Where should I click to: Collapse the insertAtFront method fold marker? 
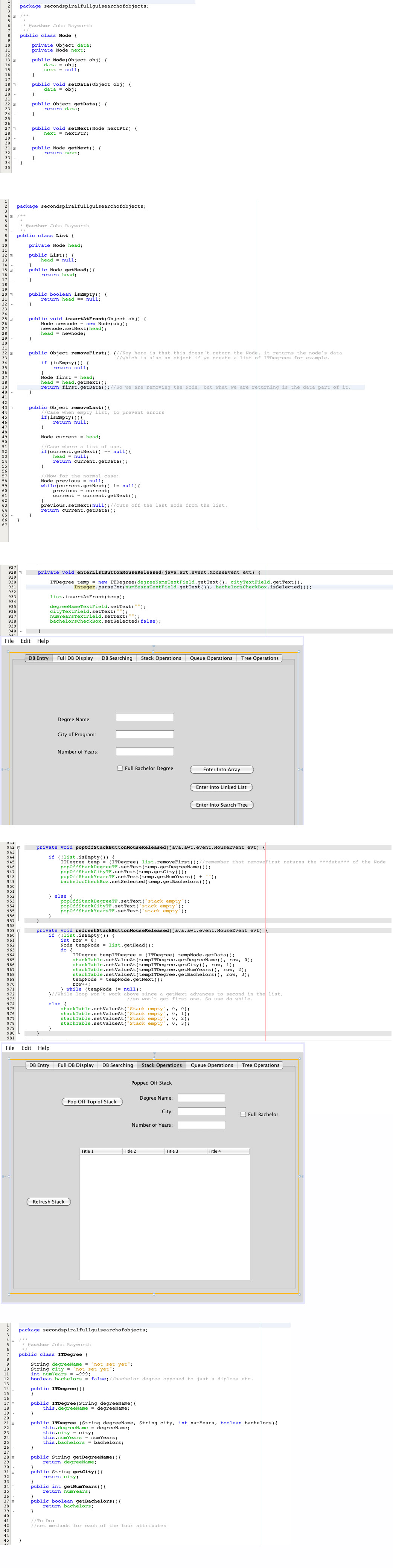click(x=11, y=319)
